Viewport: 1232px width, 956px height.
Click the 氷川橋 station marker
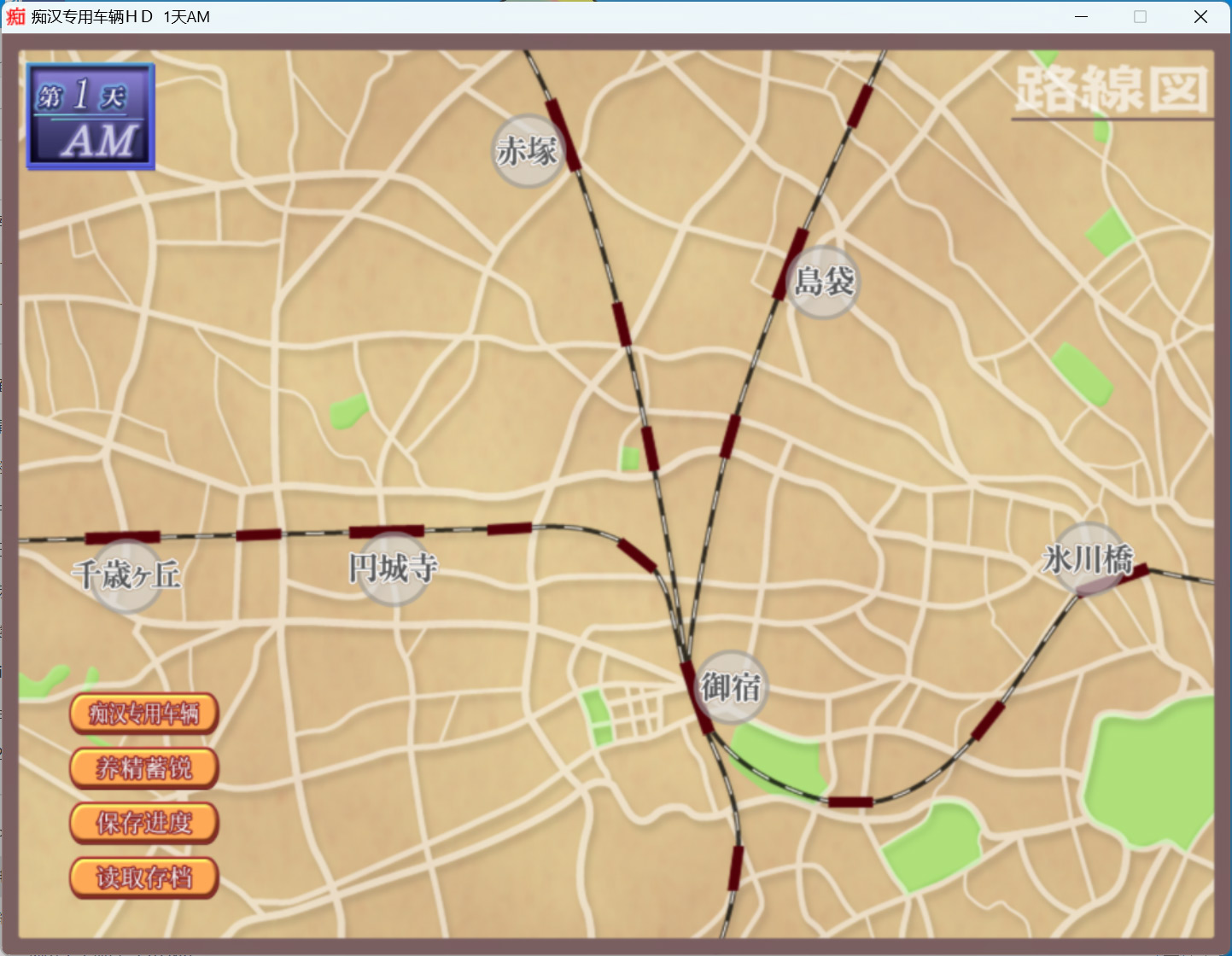pos(1087,560)
